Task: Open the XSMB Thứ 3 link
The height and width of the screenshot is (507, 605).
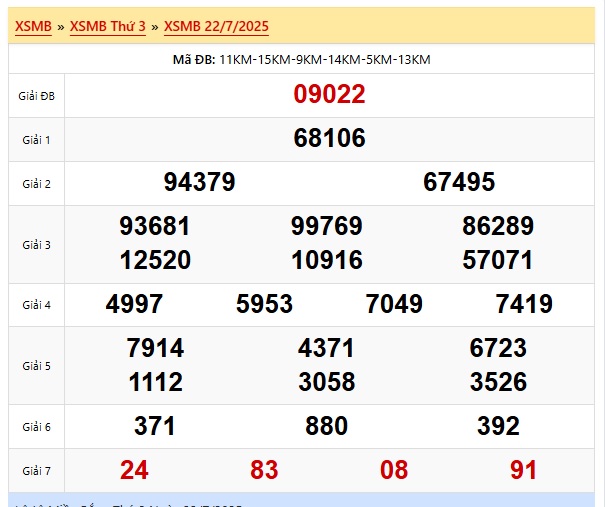Action: (108, 26)
